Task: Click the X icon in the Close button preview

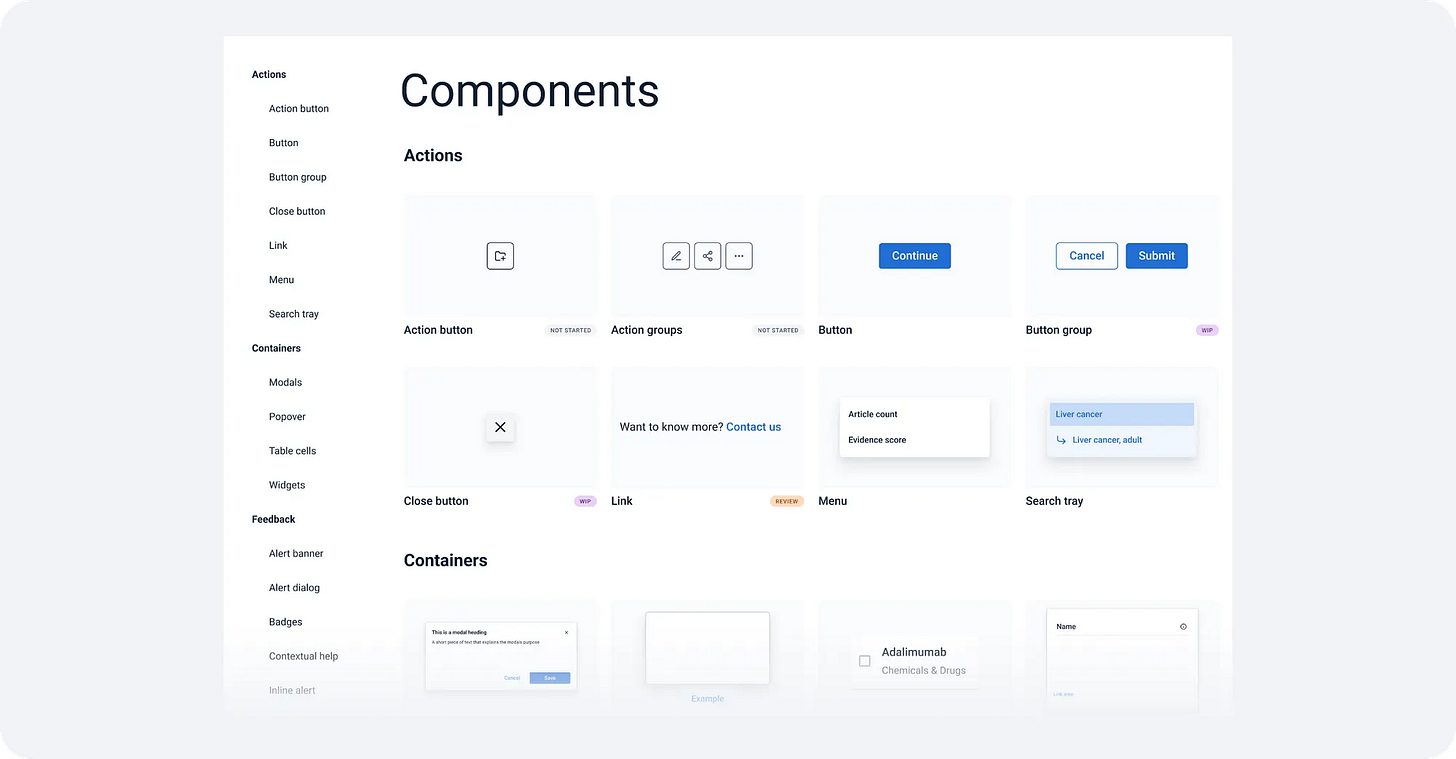Action: coord(500,427)
